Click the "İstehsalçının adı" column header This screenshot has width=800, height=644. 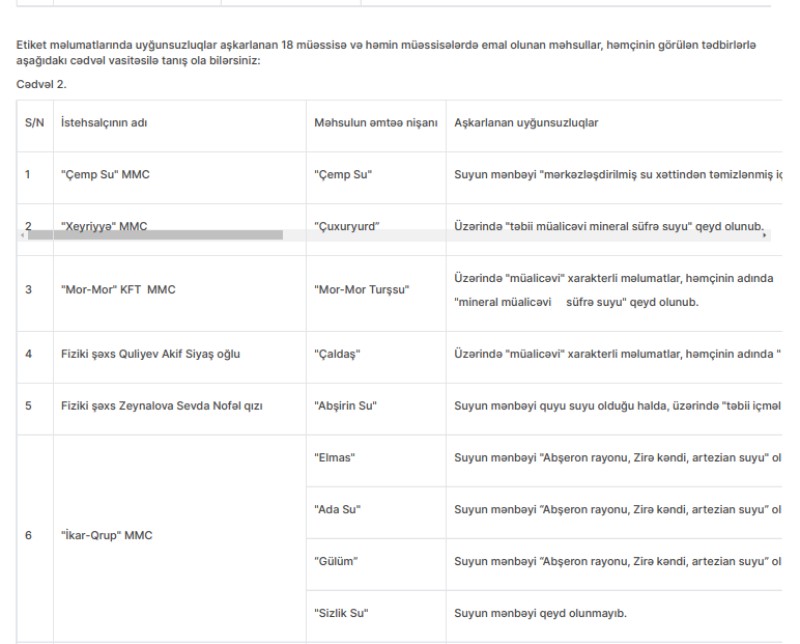point(105,122)
